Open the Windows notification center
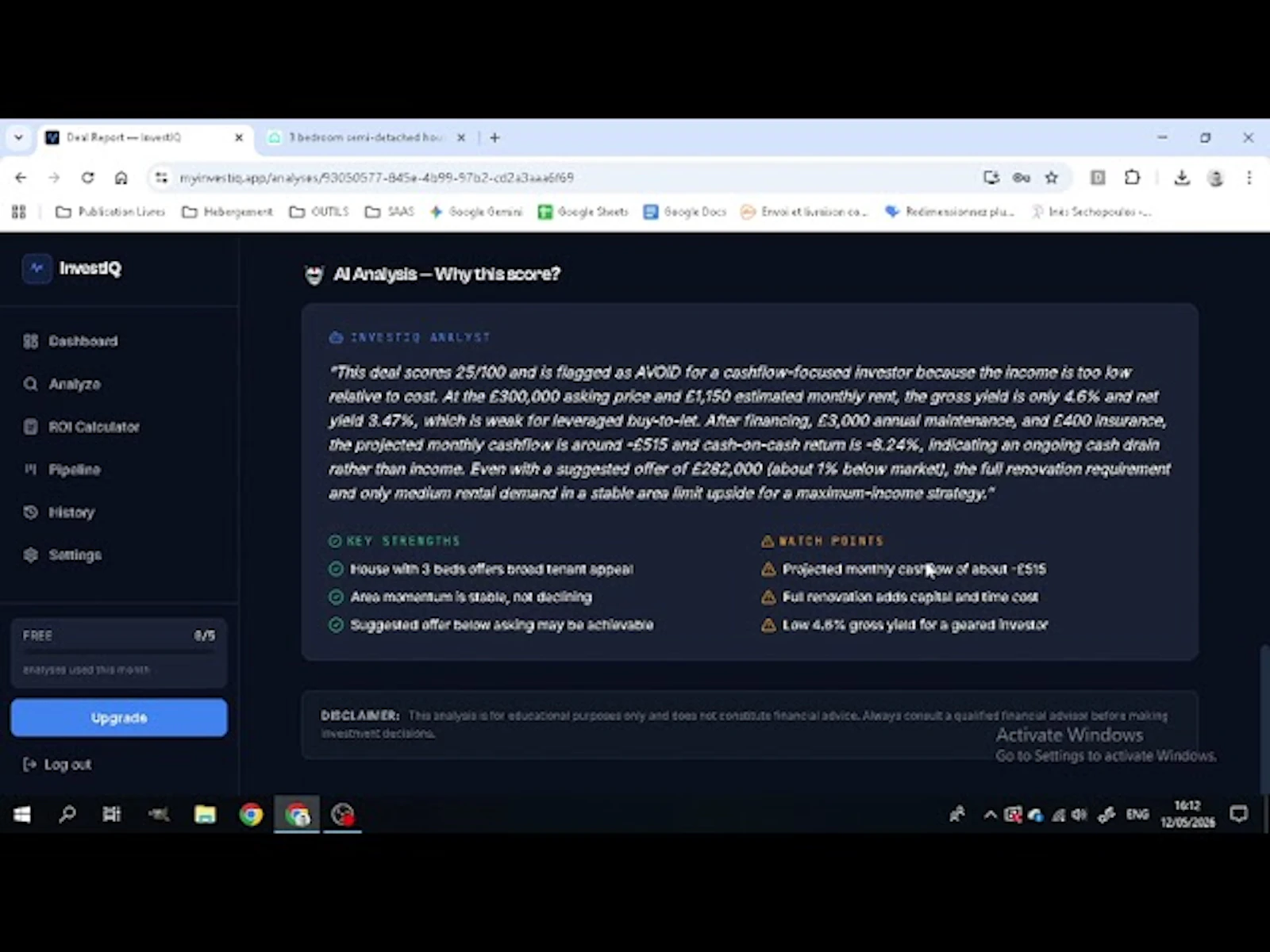 [x=1238, y=814]
